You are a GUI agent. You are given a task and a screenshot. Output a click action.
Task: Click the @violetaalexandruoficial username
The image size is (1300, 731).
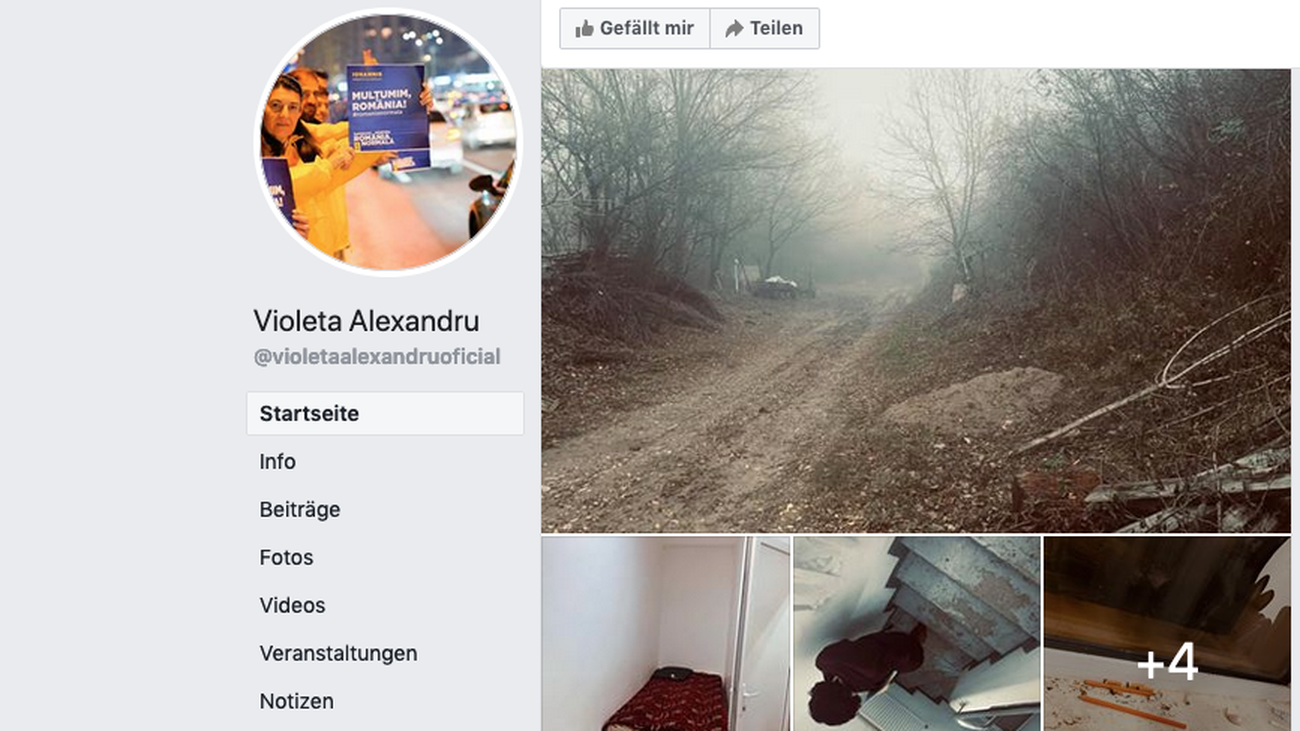pyautogui.click(x=377, y=357)
